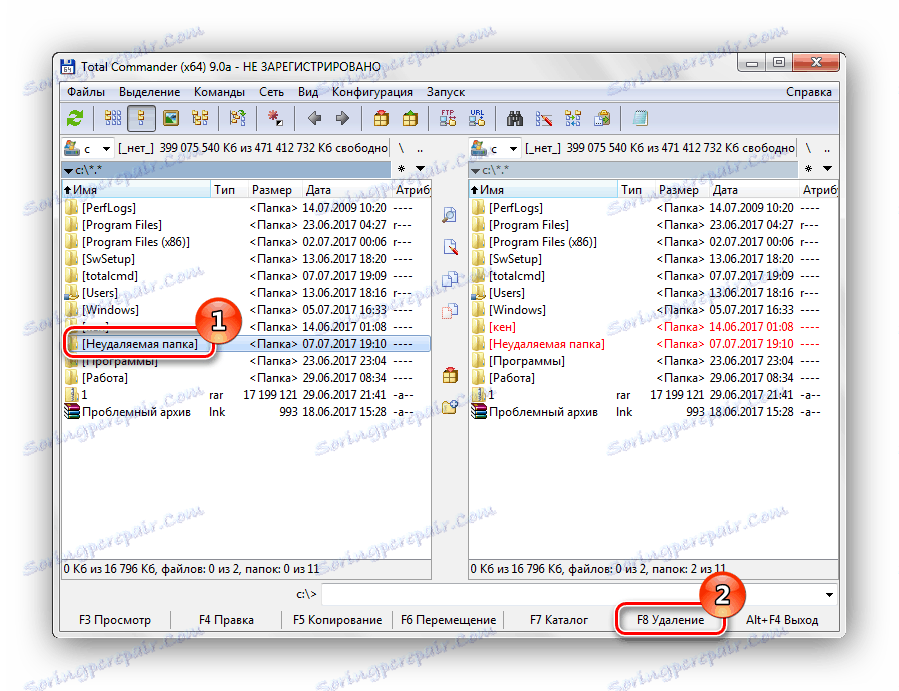Click the Pack box icon in the middle vertical bar
Screen dimensions: 899x691
[x=450, y=376]
